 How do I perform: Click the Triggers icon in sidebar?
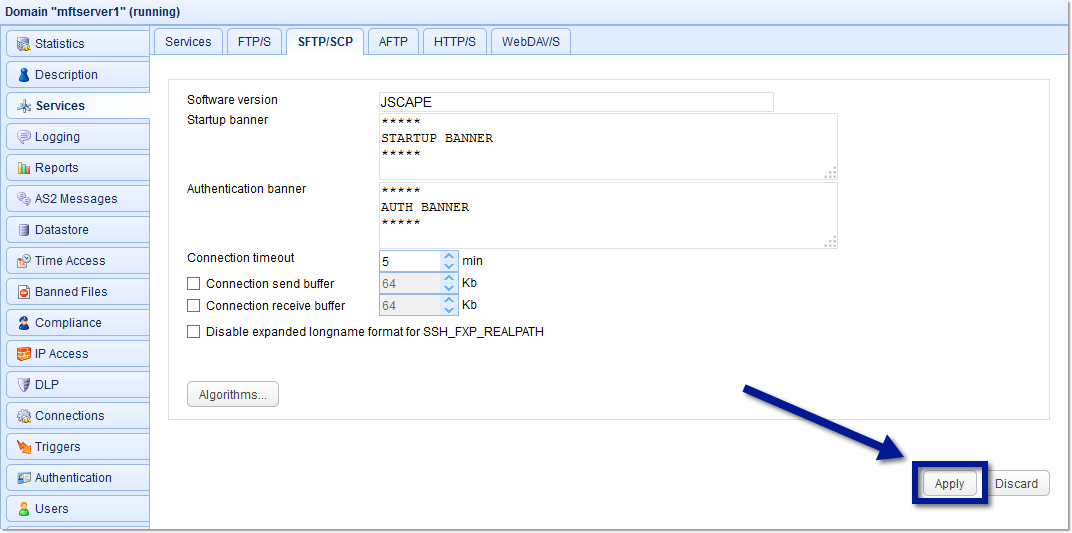click(24, 447)
